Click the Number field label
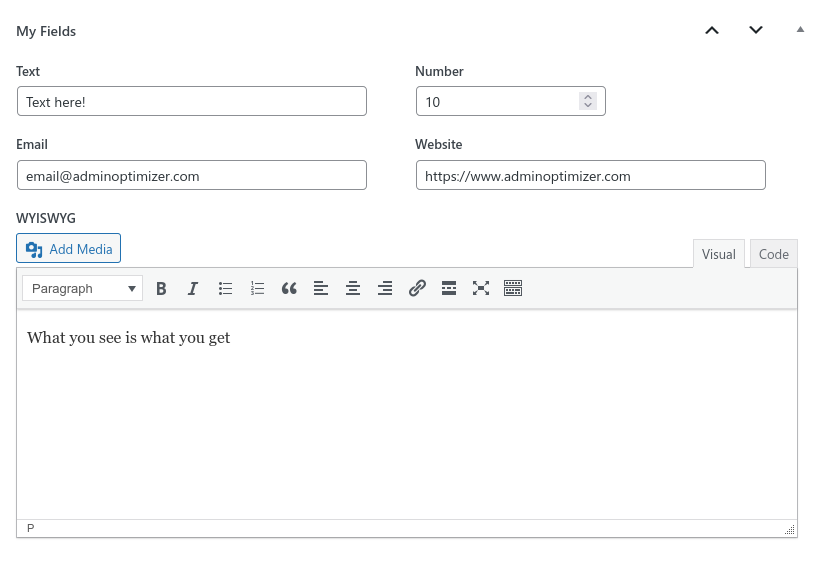The width and height of the screenshot is (821, 562). (439, 71)
